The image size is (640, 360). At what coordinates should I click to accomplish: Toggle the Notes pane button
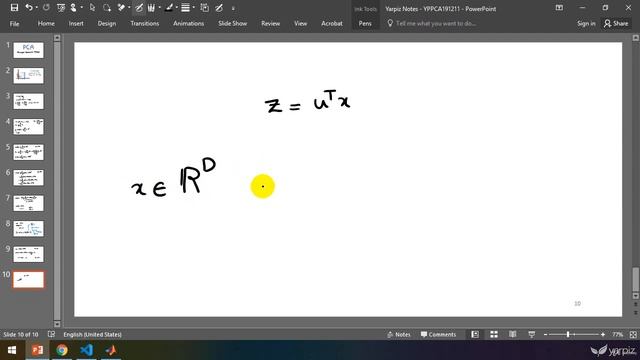coord(398,334)
